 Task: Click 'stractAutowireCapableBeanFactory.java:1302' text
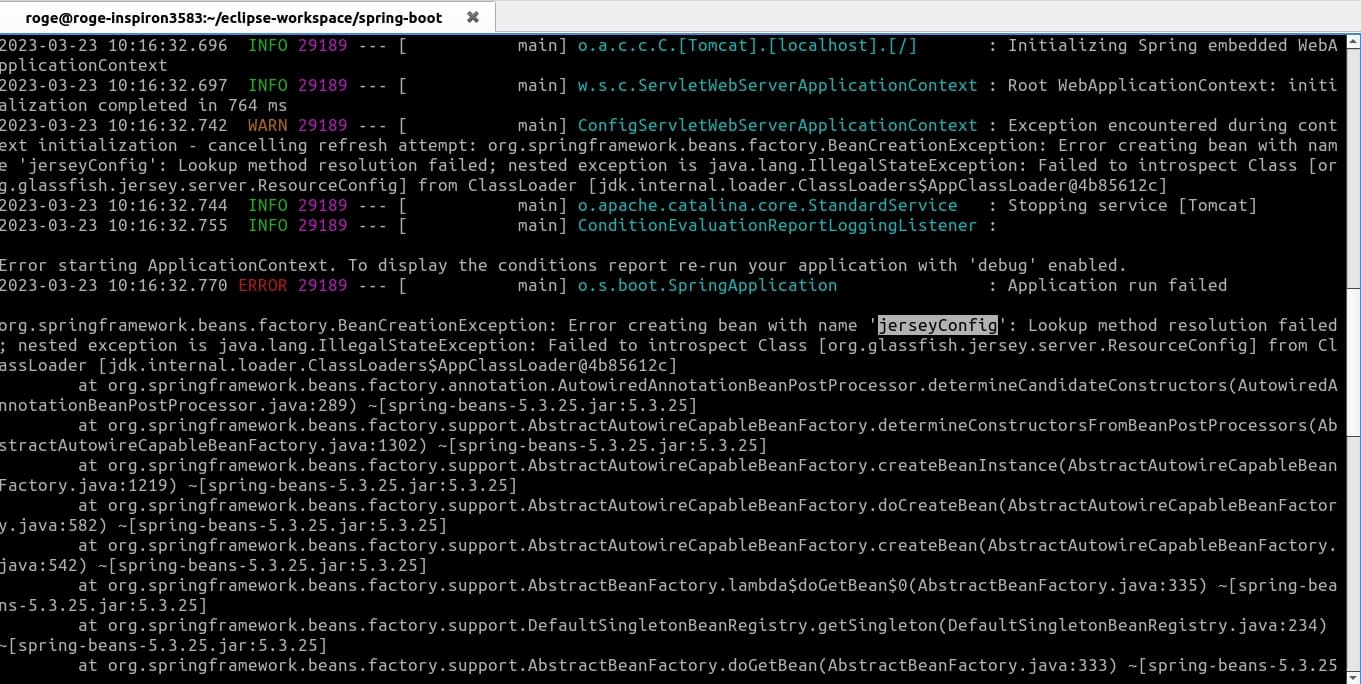coord(208,445)
